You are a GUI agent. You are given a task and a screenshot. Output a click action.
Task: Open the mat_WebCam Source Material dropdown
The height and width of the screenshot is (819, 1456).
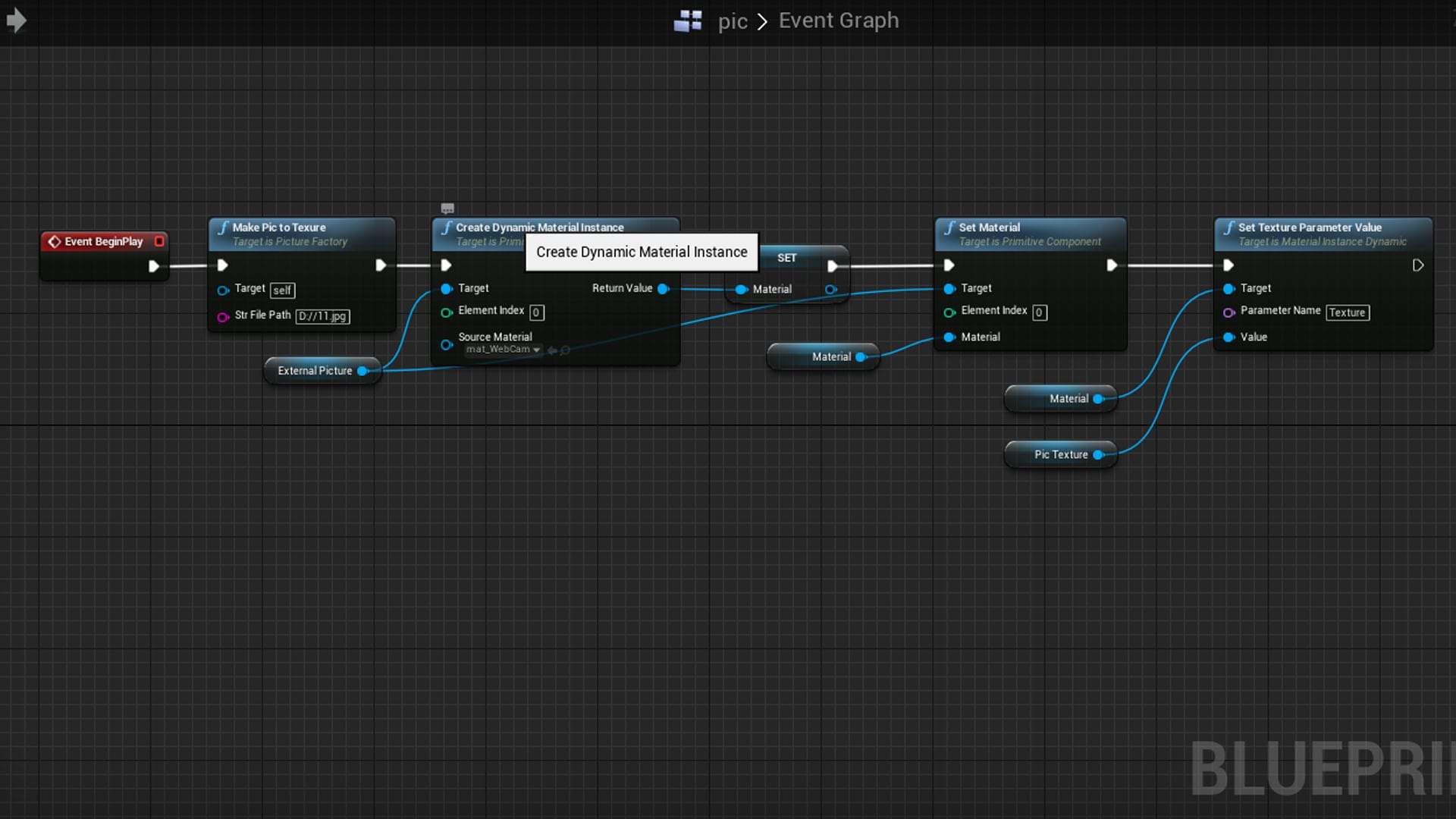coord(502,350)
